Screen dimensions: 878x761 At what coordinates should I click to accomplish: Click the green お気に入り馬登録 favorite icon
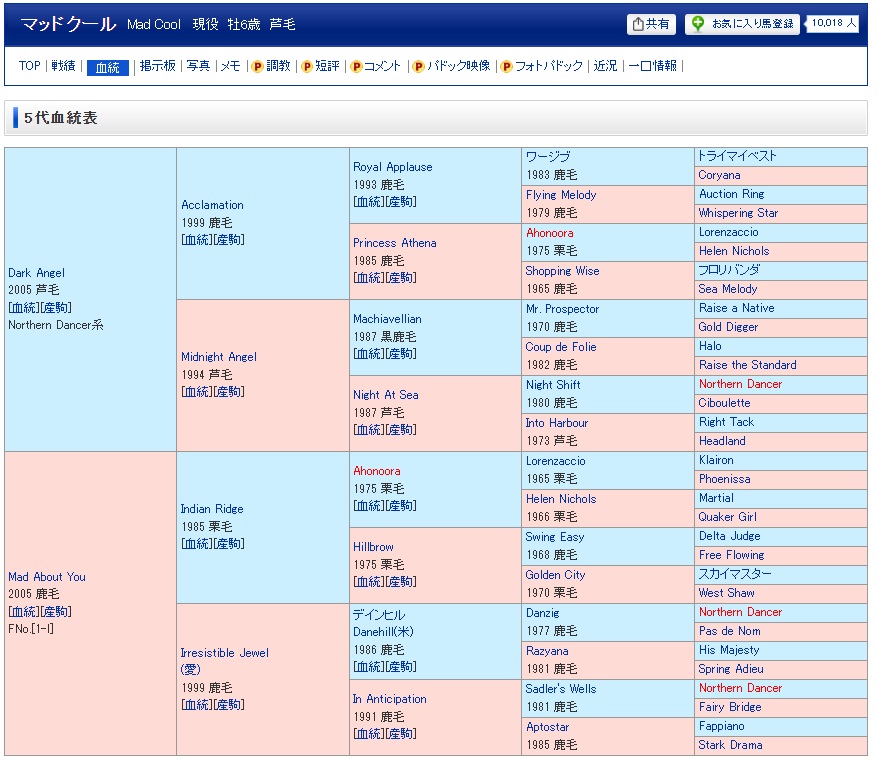[698, 24]
